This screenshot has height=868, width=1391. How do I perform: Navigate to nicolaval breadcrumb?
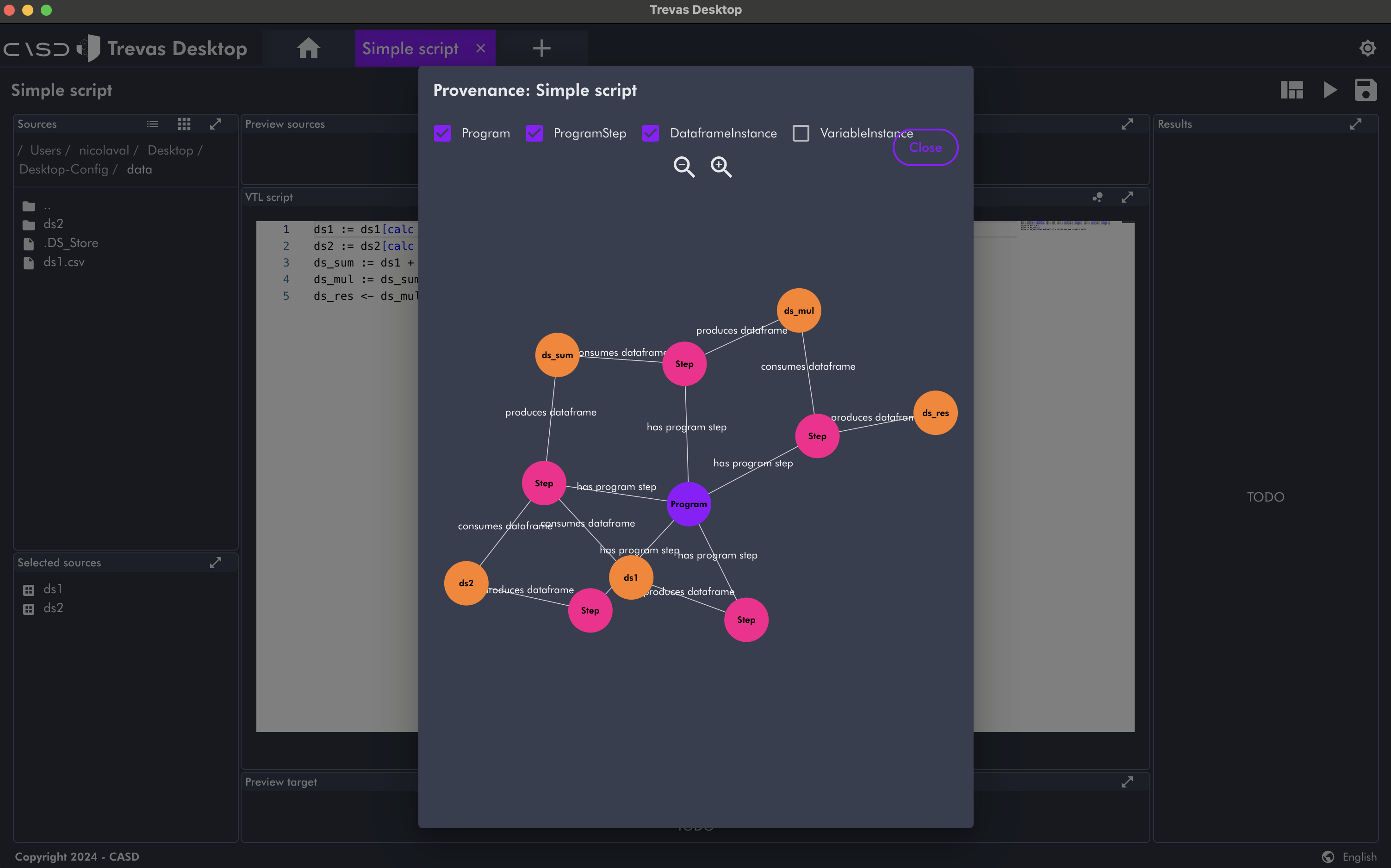pyautogui.click(x=104, y=150)
